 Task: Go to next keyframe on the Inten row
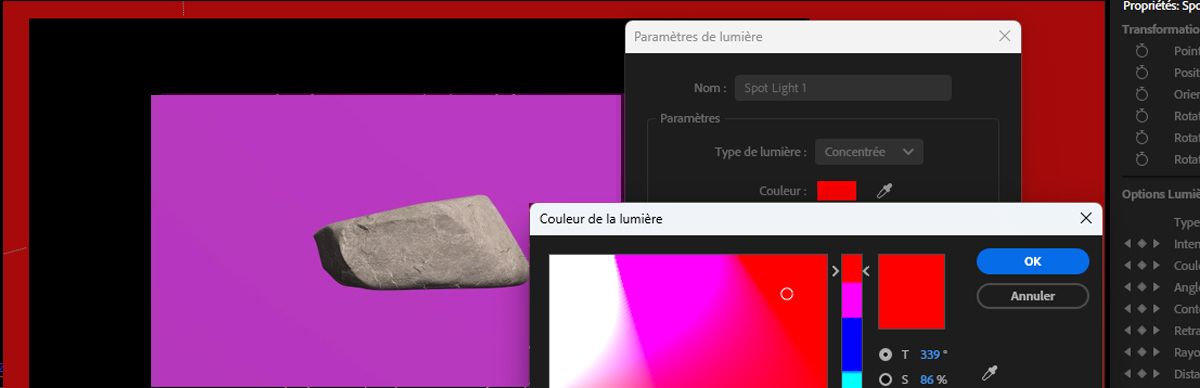pos(1157,244)
